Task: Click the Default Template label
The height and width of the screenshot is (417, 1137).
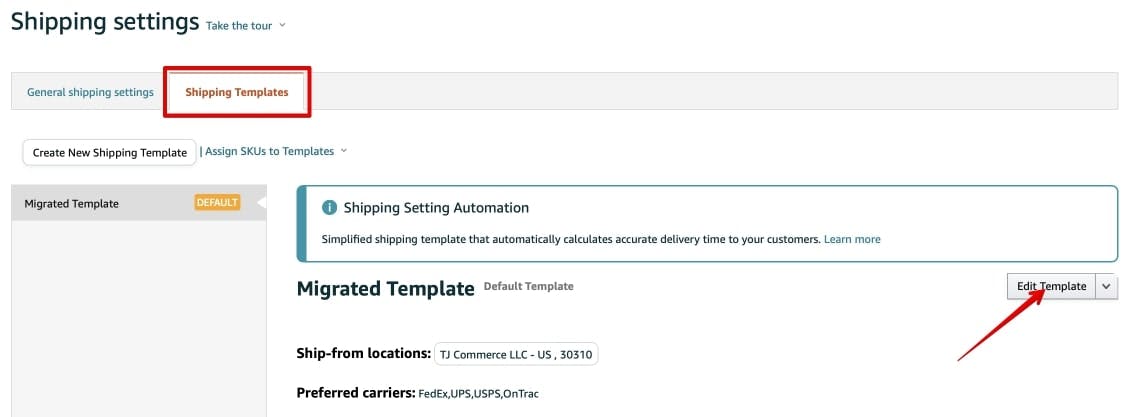Action: coord(528,286)
